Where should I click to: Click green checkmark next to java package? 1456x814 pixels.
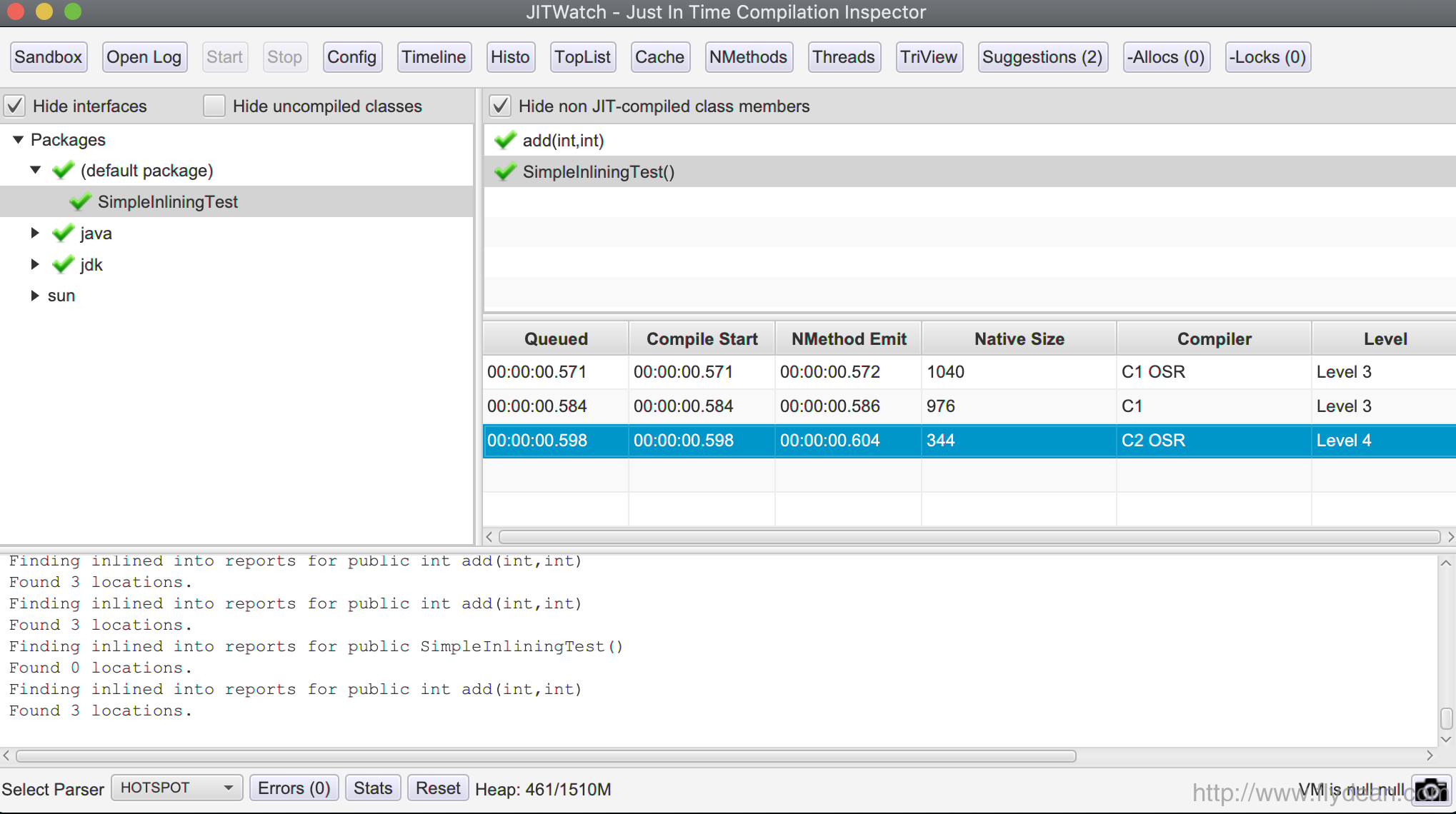coord(64,233)
